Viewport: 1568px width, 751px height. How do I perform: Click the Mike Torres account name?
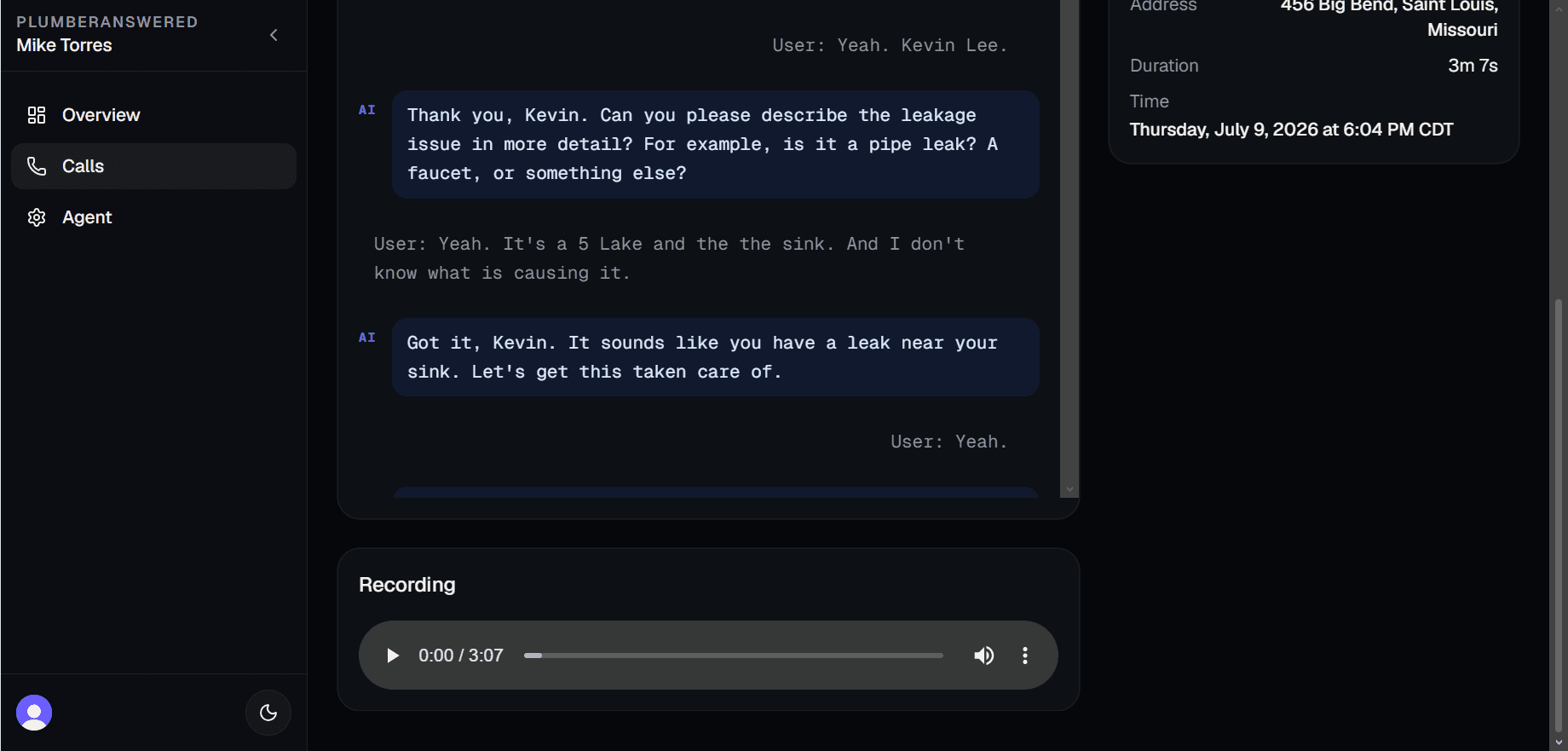click(65, 45)
